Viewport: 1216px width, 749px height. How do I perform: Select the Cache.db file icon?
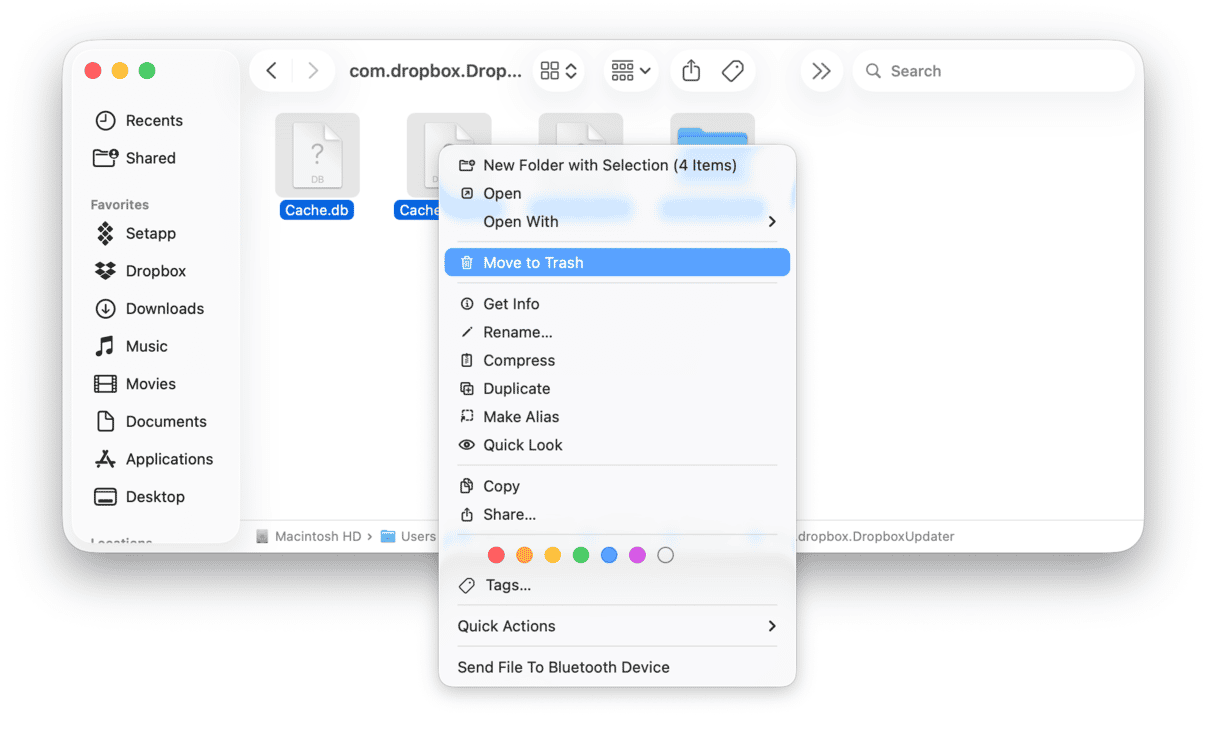click(317, 156)
